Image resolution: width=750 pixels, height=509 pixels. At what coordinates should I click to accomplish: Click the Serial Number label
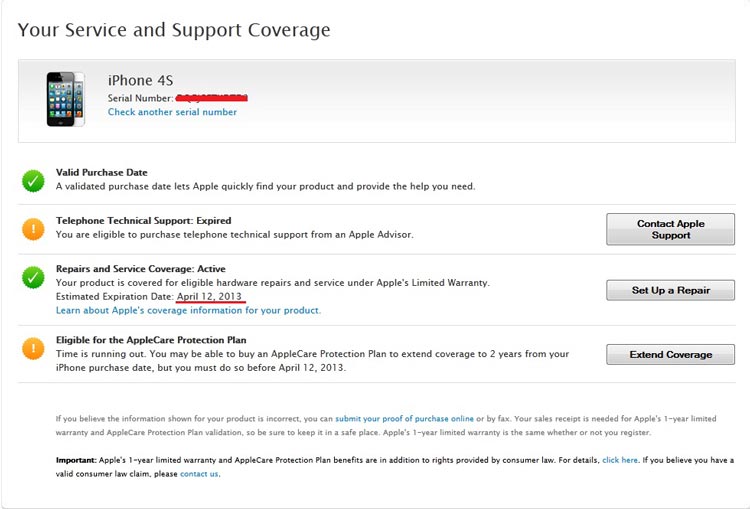(140, 98)
